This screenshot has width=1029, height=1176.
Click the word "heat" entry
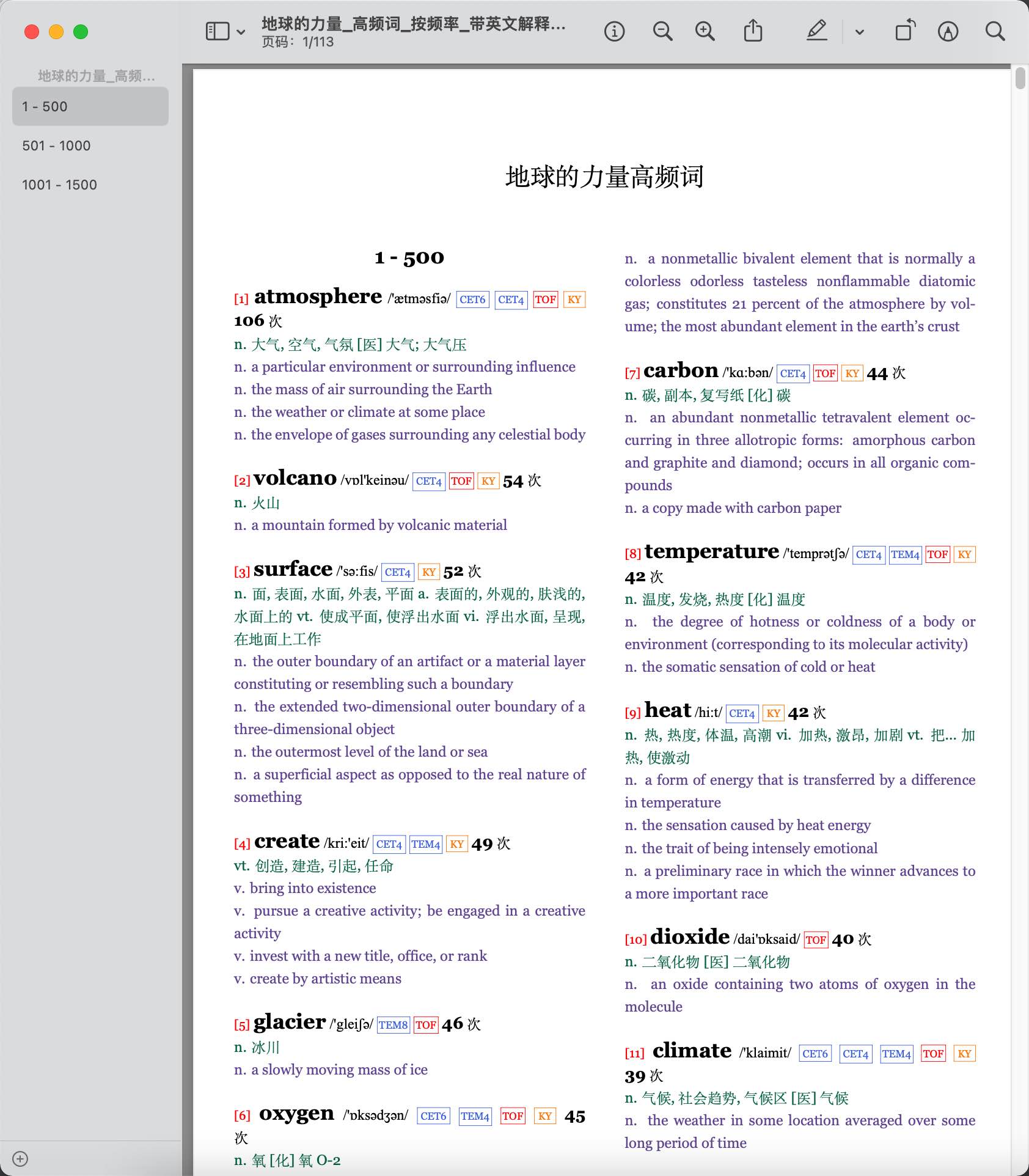pyautogui.click(x=668, y=710)
